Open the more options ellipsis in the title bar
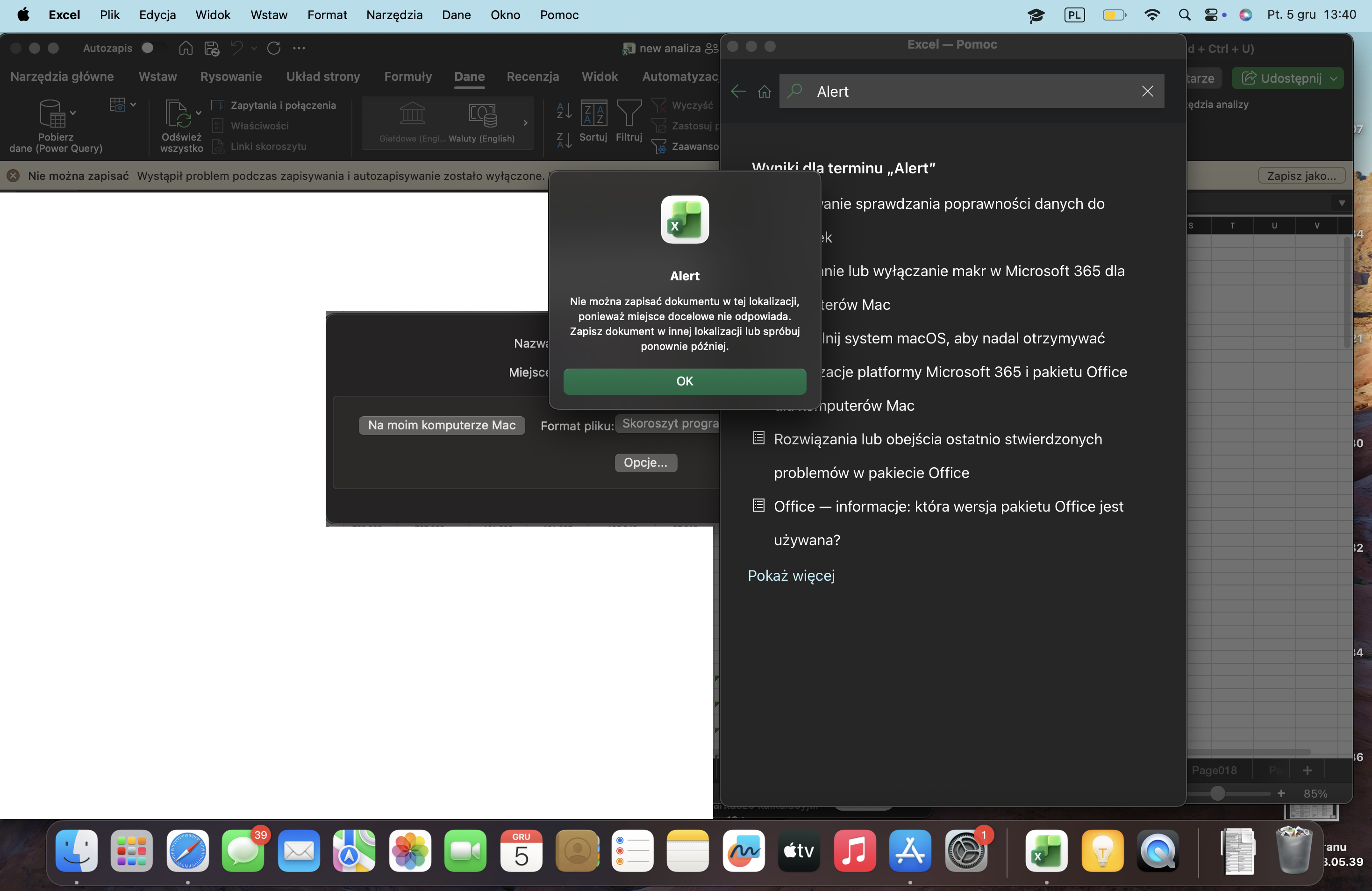 click(x=299, y=48)
